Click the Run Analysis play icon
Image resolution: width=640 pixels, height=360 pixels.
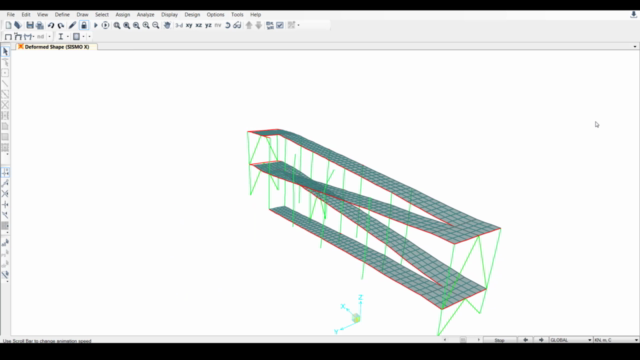click(96, 25)
